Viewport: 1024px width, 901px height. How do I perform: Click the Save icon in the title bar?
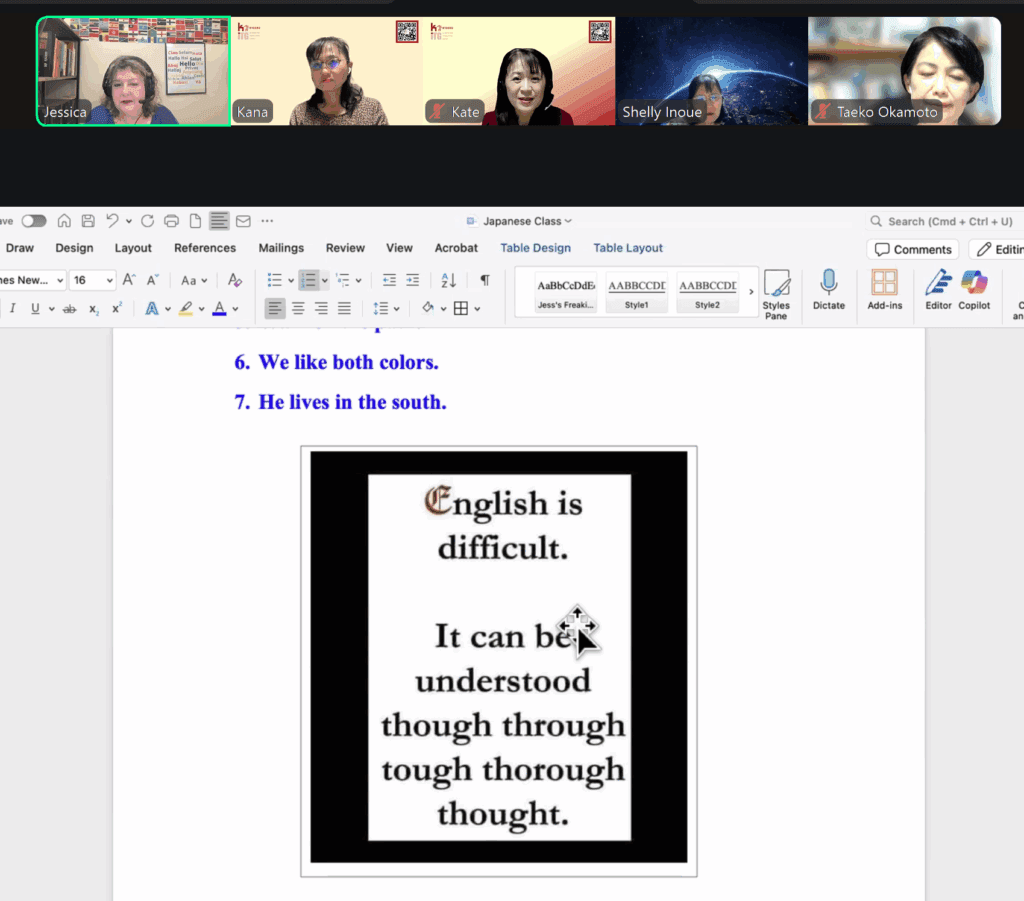(x=88, y=221)
